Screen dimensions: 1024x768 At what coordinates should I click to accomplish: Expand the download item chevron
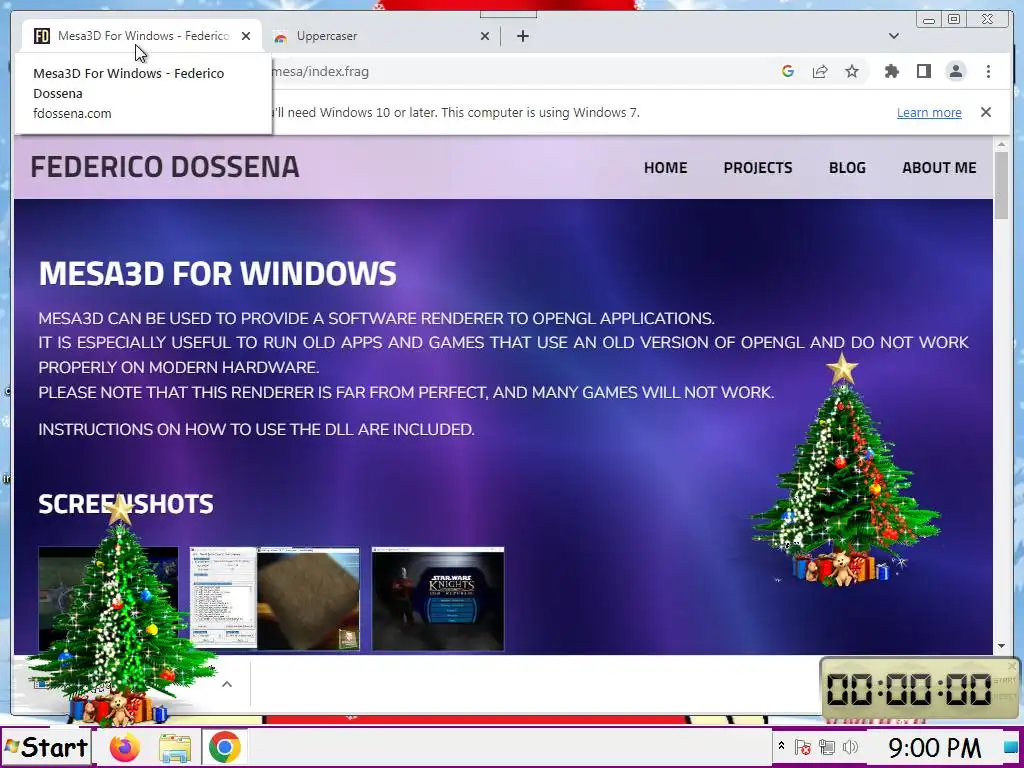[x=227, y=684]
